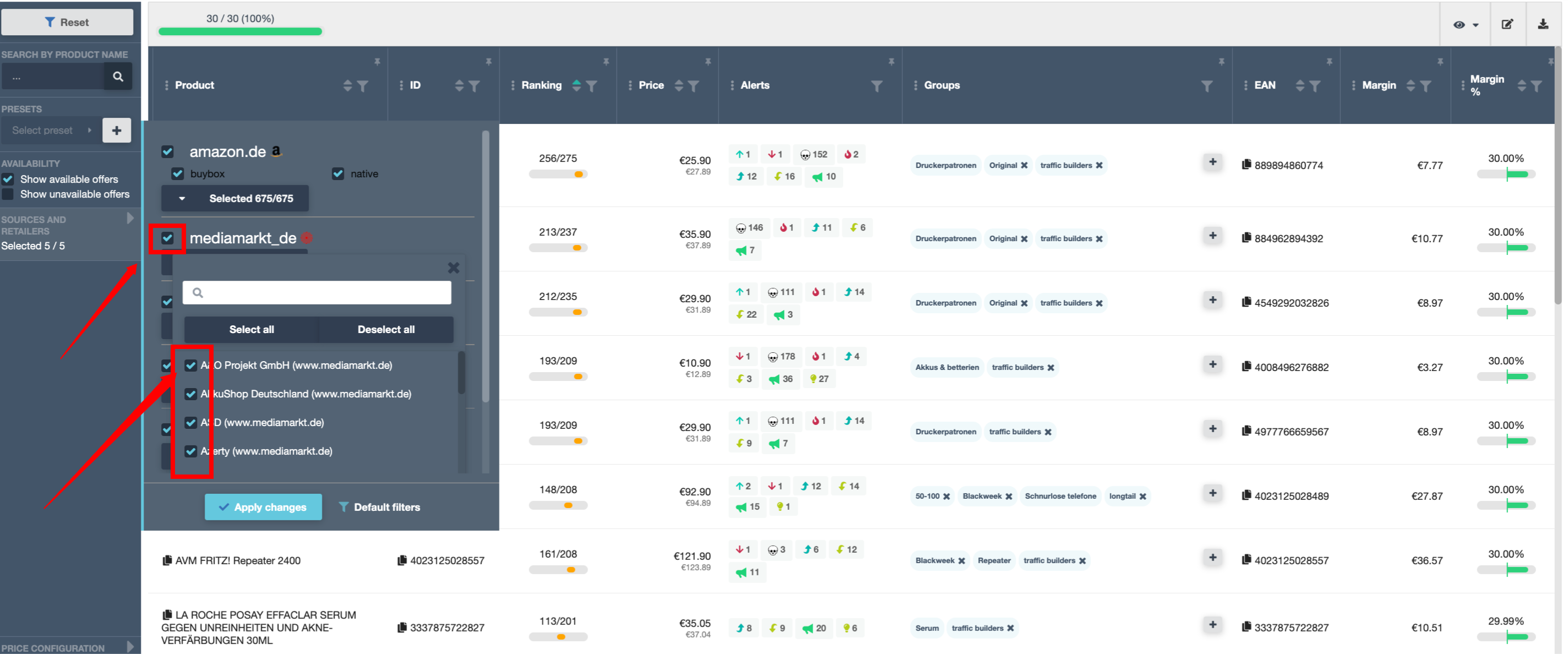The height and width of the screenshot is (654, 1568).
Task: Open the ID column filter icon
Action: [x=474, y=86]
